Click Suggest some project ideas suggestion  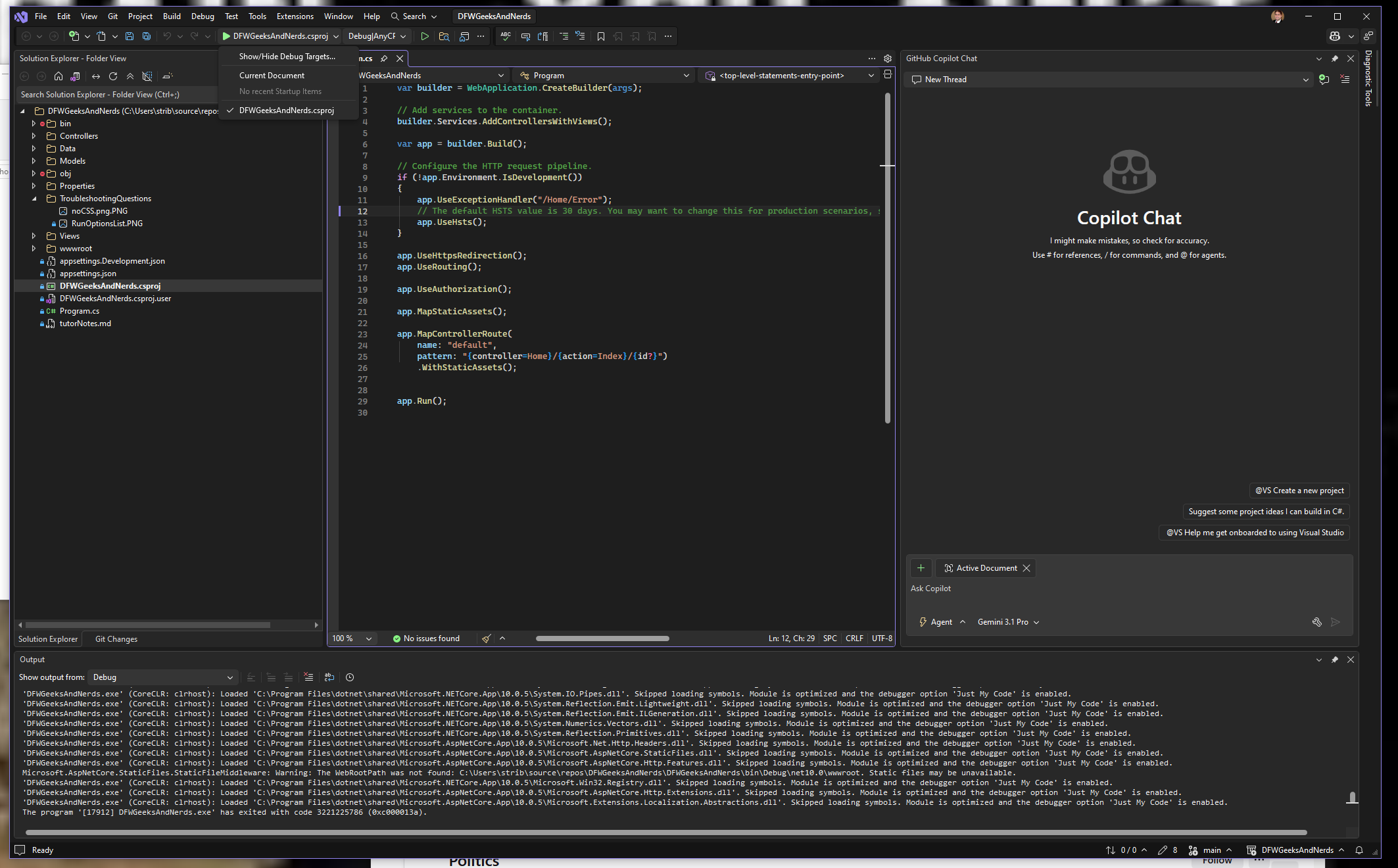1266,512
